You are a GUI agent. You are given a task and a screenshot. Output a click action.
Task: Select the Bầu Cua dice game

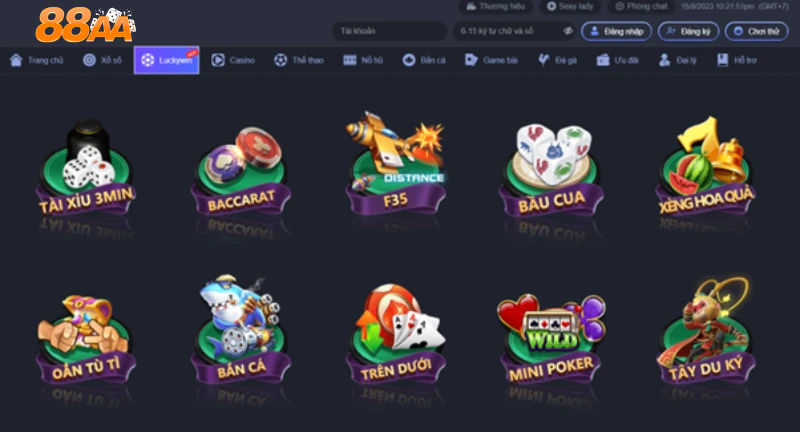[551, 170]
